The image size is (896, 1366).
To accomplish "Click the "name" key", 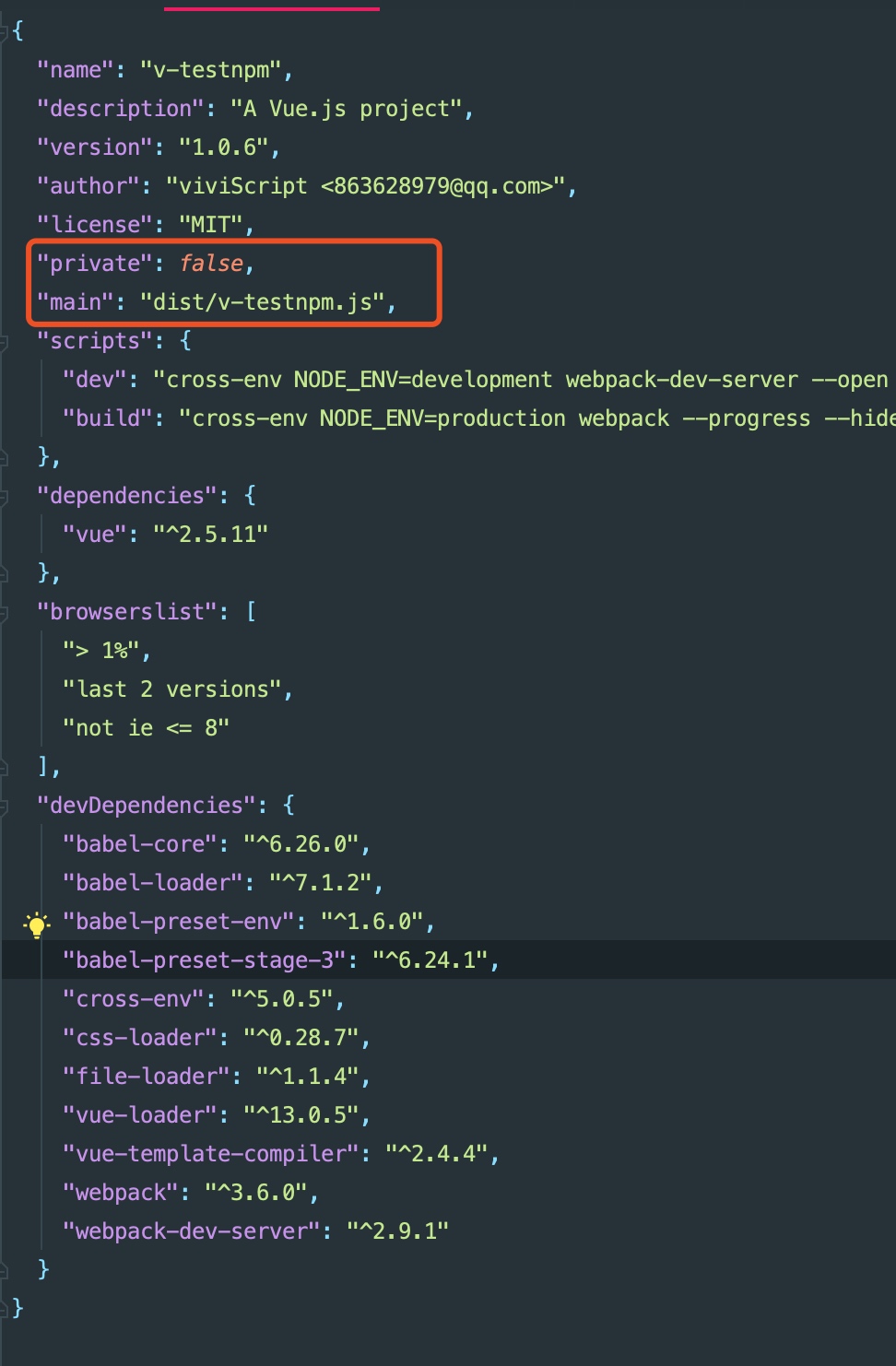I will 76,70.
